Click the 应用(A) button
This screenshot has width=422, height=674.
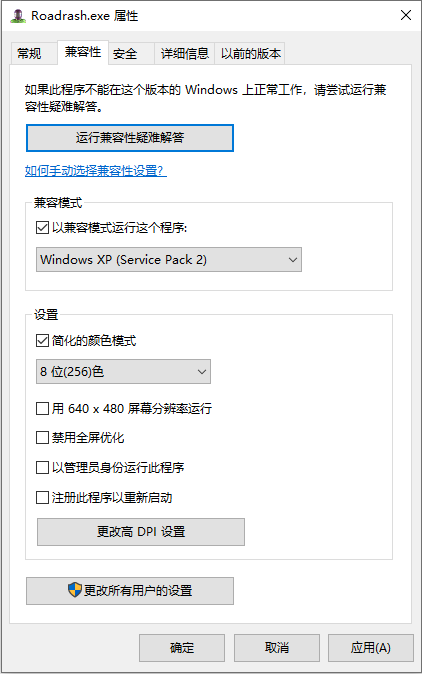coord(371,647)
